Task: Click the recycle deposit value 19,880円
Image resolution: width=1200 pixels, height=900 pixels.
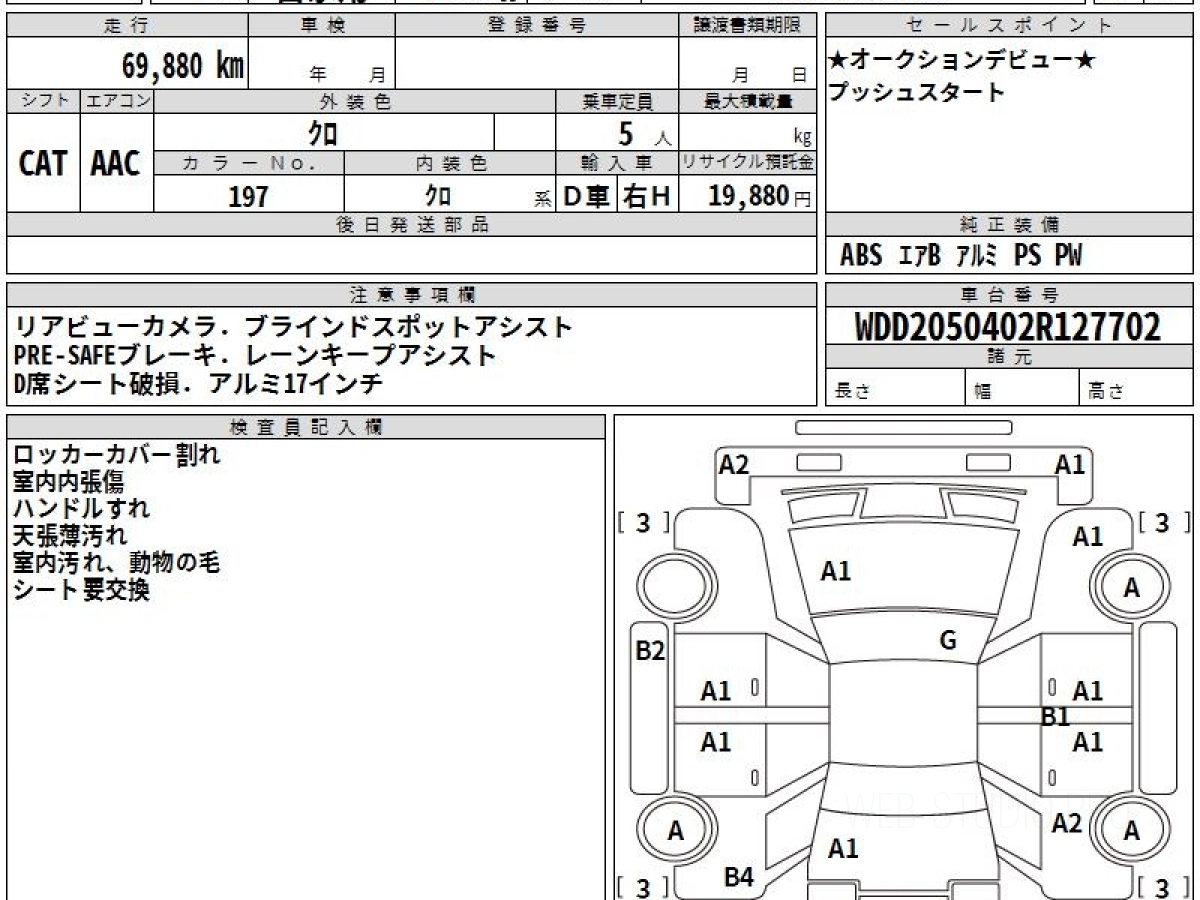Action: pos(760,196)
